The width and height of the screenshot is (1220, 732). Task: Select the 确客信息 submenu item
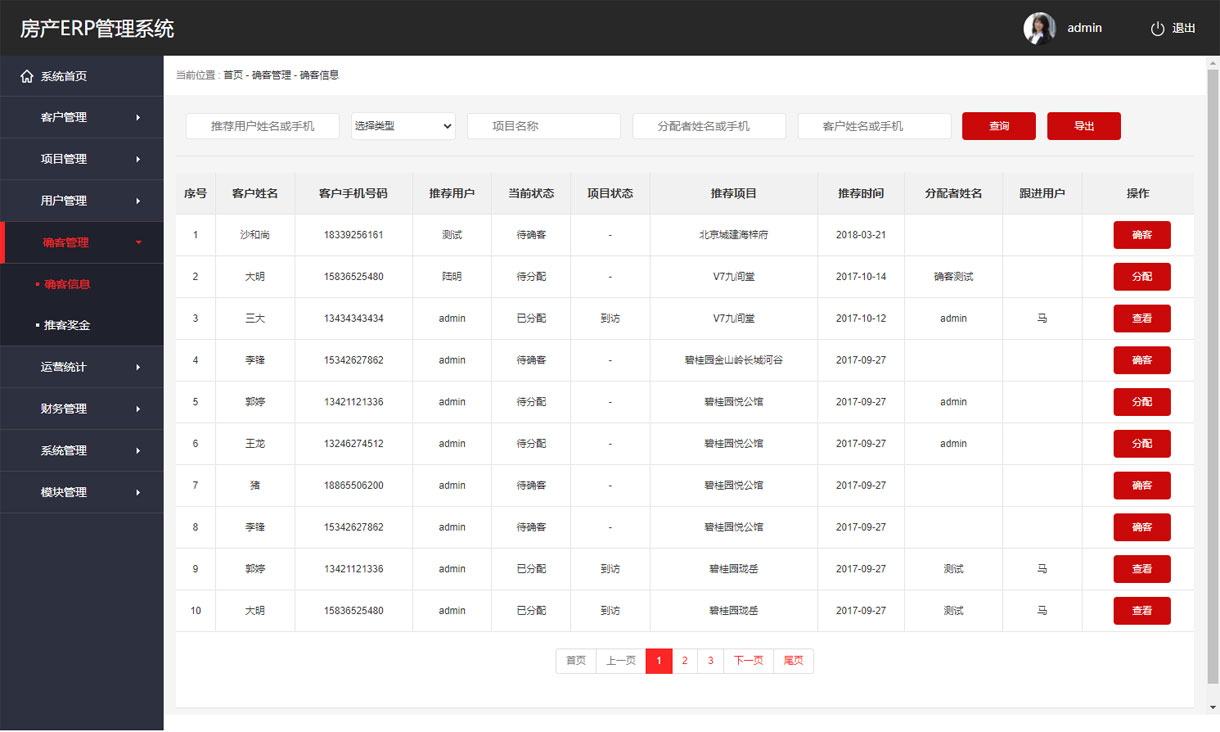pyautogui.click(x=67, y=284)
